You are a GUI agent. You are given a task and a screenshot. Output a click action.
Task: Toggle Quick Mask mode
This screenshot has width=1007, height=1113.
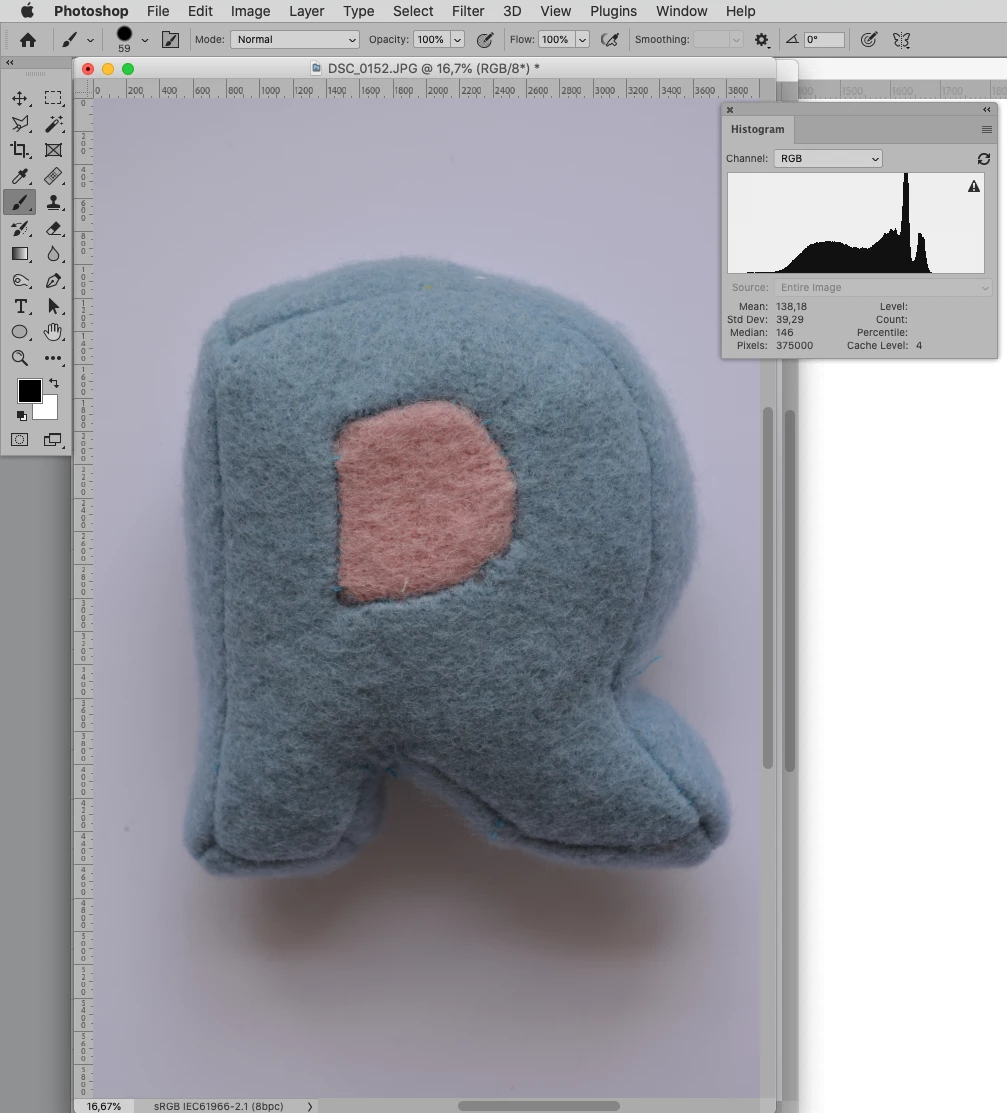point(20,440)
